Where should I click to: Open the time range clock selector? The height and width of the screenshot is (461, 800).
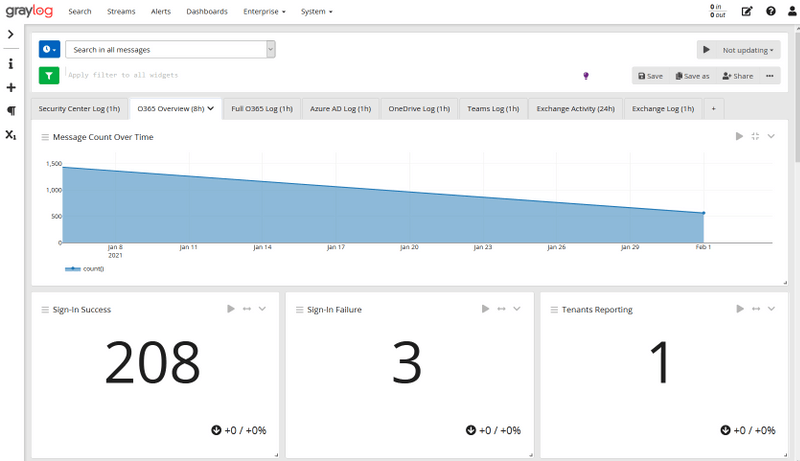pos(49,49)
